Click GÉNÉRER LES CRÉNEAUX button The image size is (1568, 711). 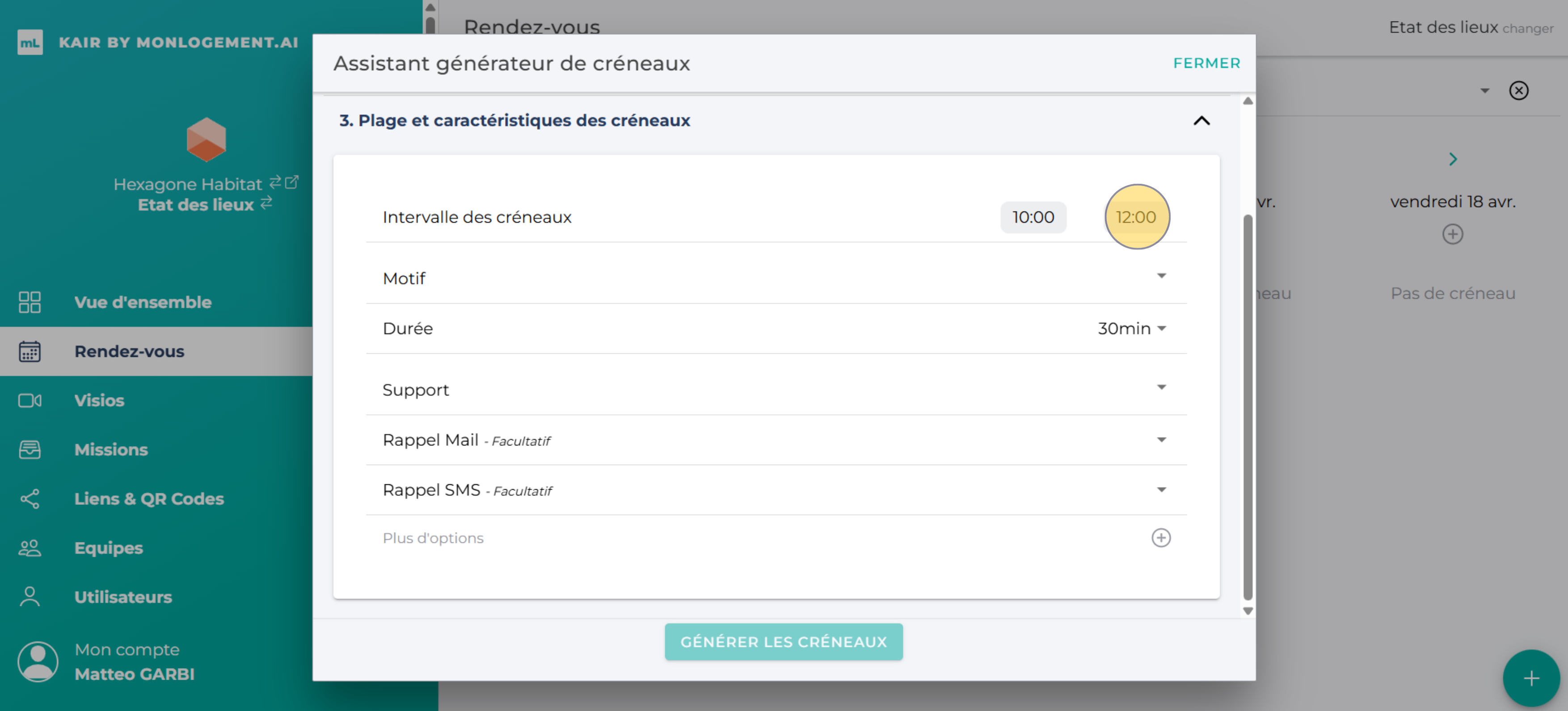click(784, 642)
